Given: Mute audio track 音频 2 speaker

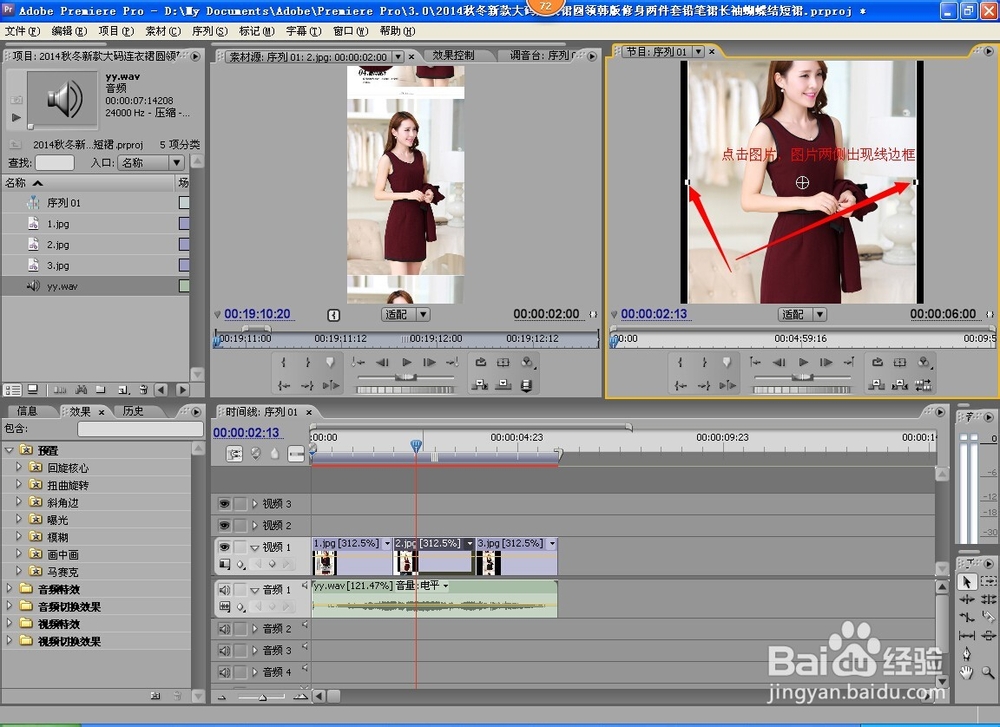Looking at the screenshot, I should (224, 629).
